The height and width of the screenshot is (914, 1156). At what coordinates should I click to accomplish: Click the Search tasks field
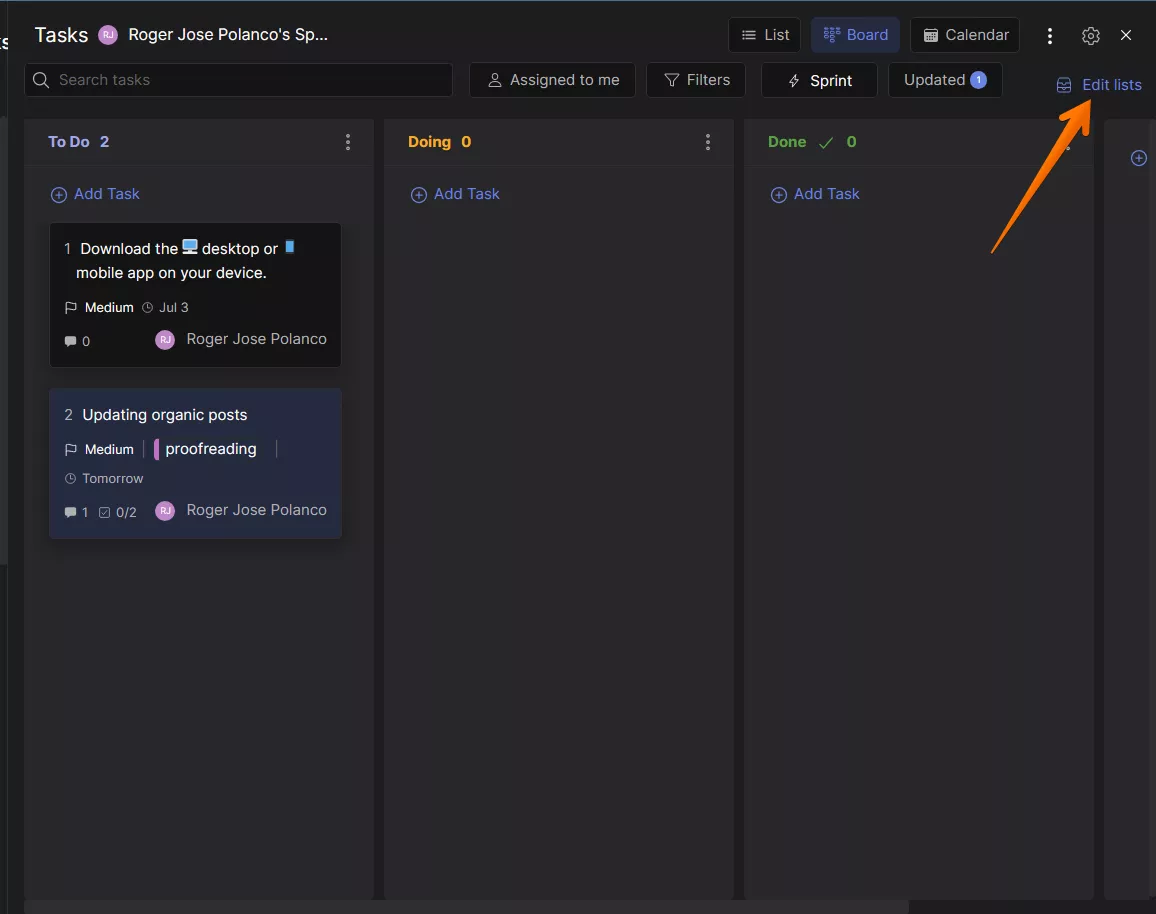[240, 80]
